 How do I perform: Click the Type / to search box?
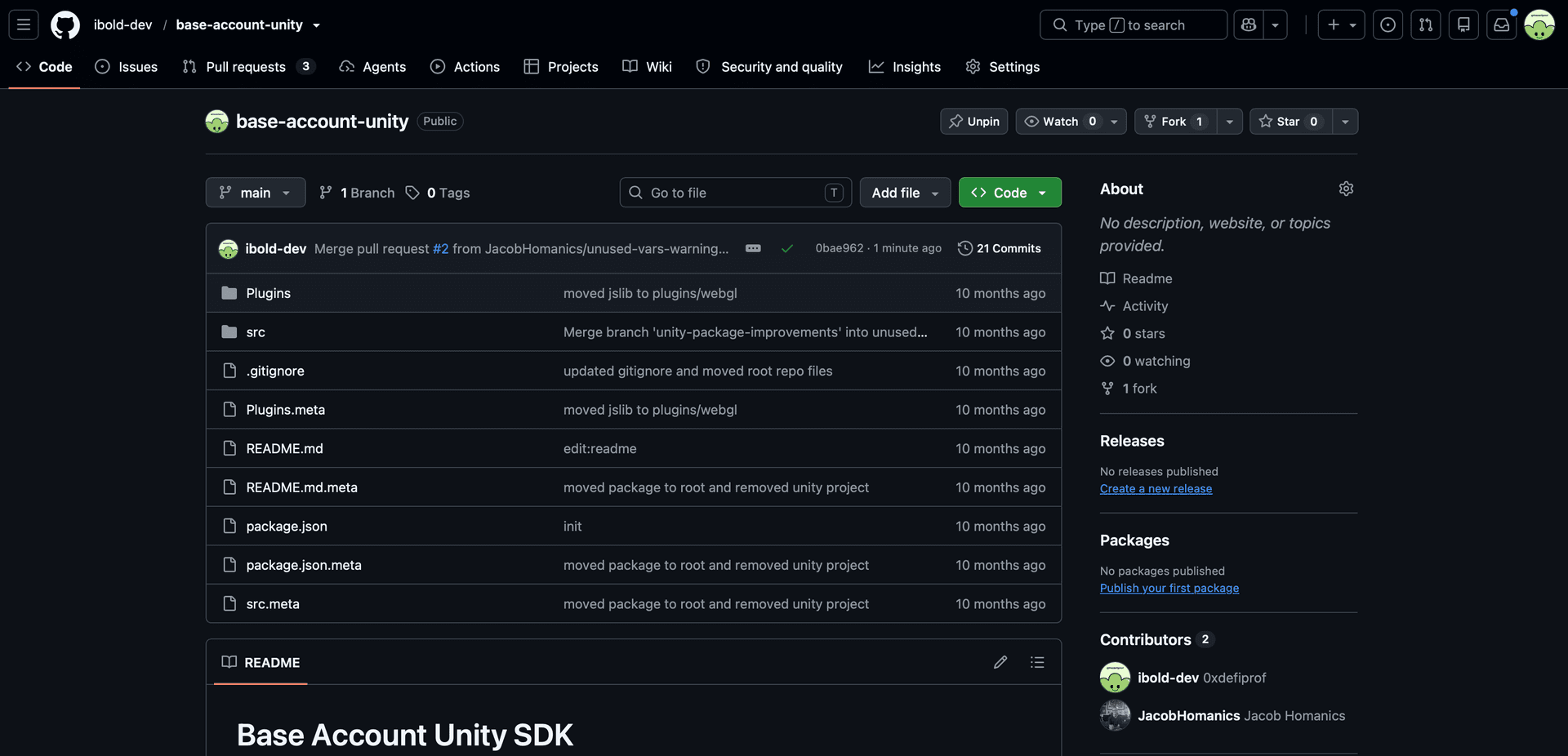1134,24
